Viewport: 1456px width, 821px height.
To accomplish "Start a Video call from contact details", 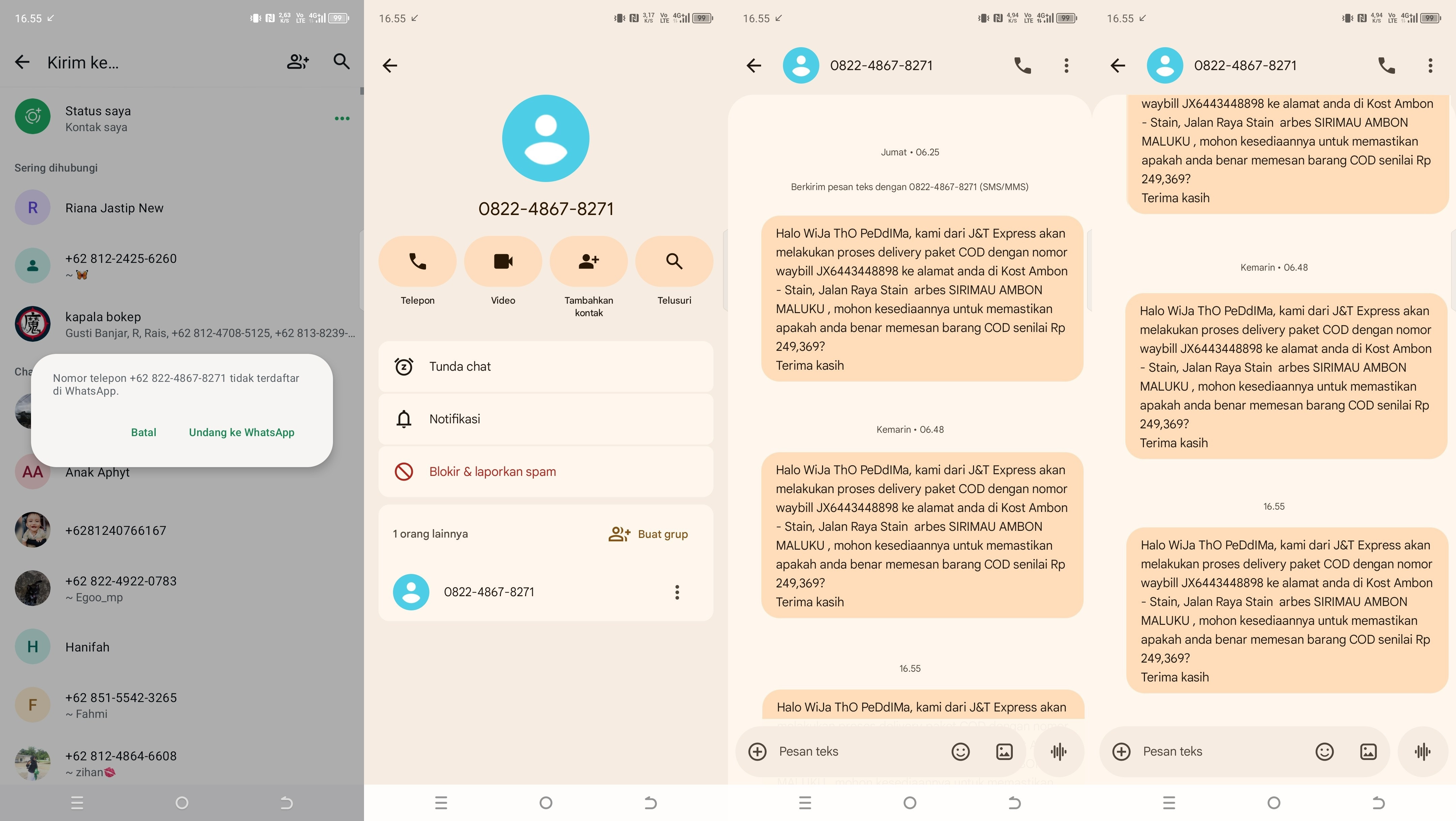I will pos(503,262).
